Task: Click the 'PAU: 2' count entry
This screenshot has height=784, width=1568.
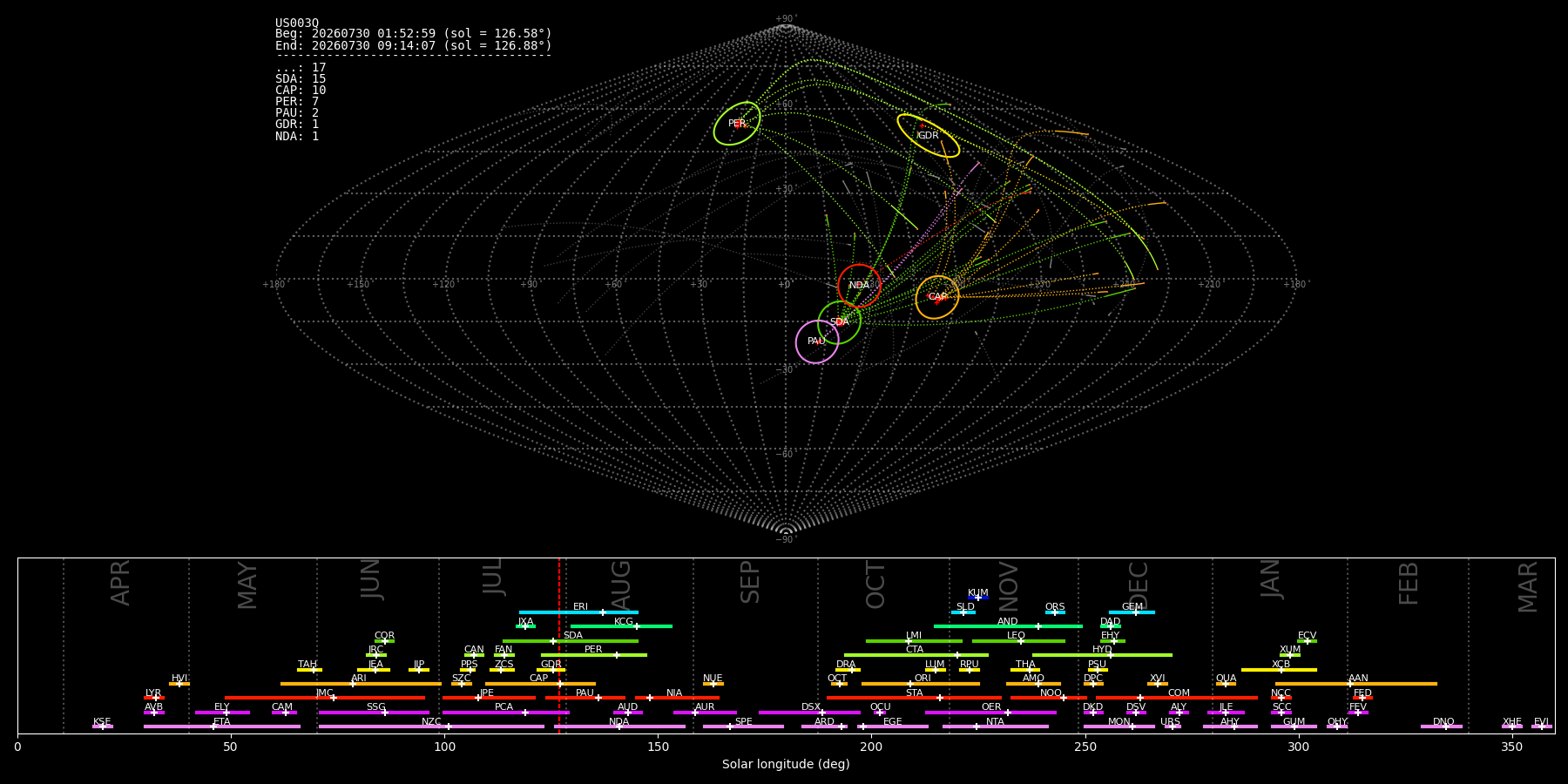Action: (297, 113)
